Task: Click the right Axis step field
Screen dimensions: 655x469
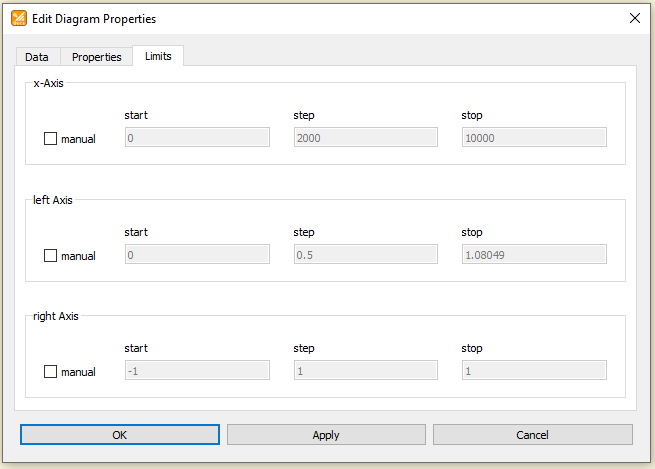Action: pyautogui.click(x=366, y=370)
